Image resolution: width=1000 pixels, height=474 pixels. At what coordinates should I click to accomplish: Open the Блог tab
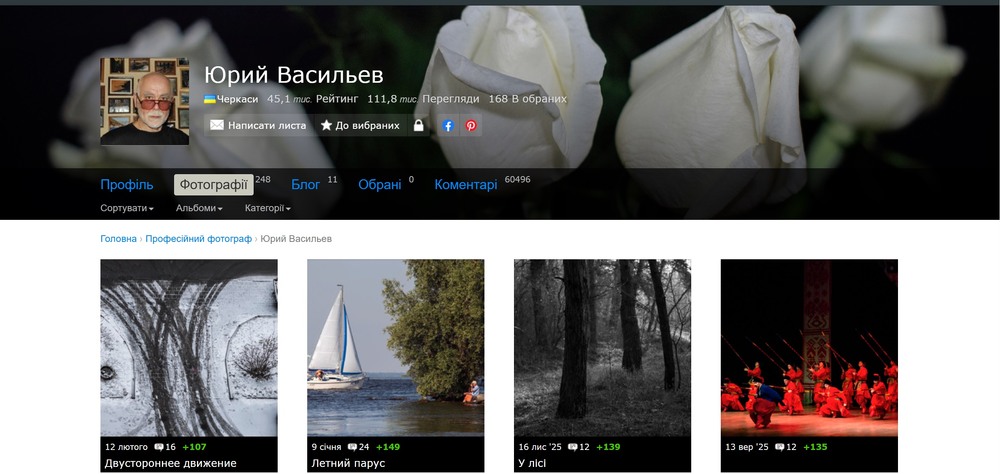pos(305,185)
